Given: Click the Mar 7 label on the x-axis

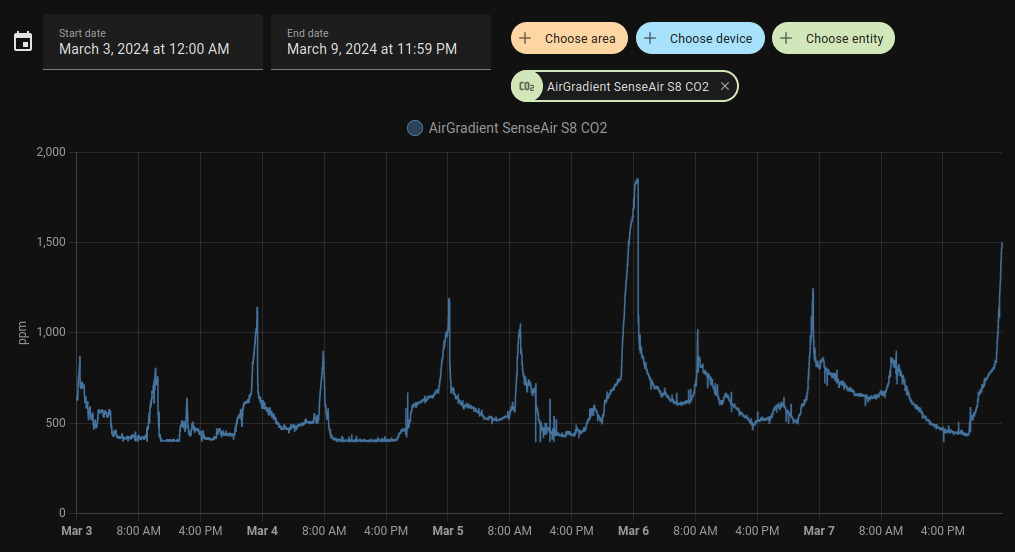Looking at the screenshot, I should tap(819, 531).
